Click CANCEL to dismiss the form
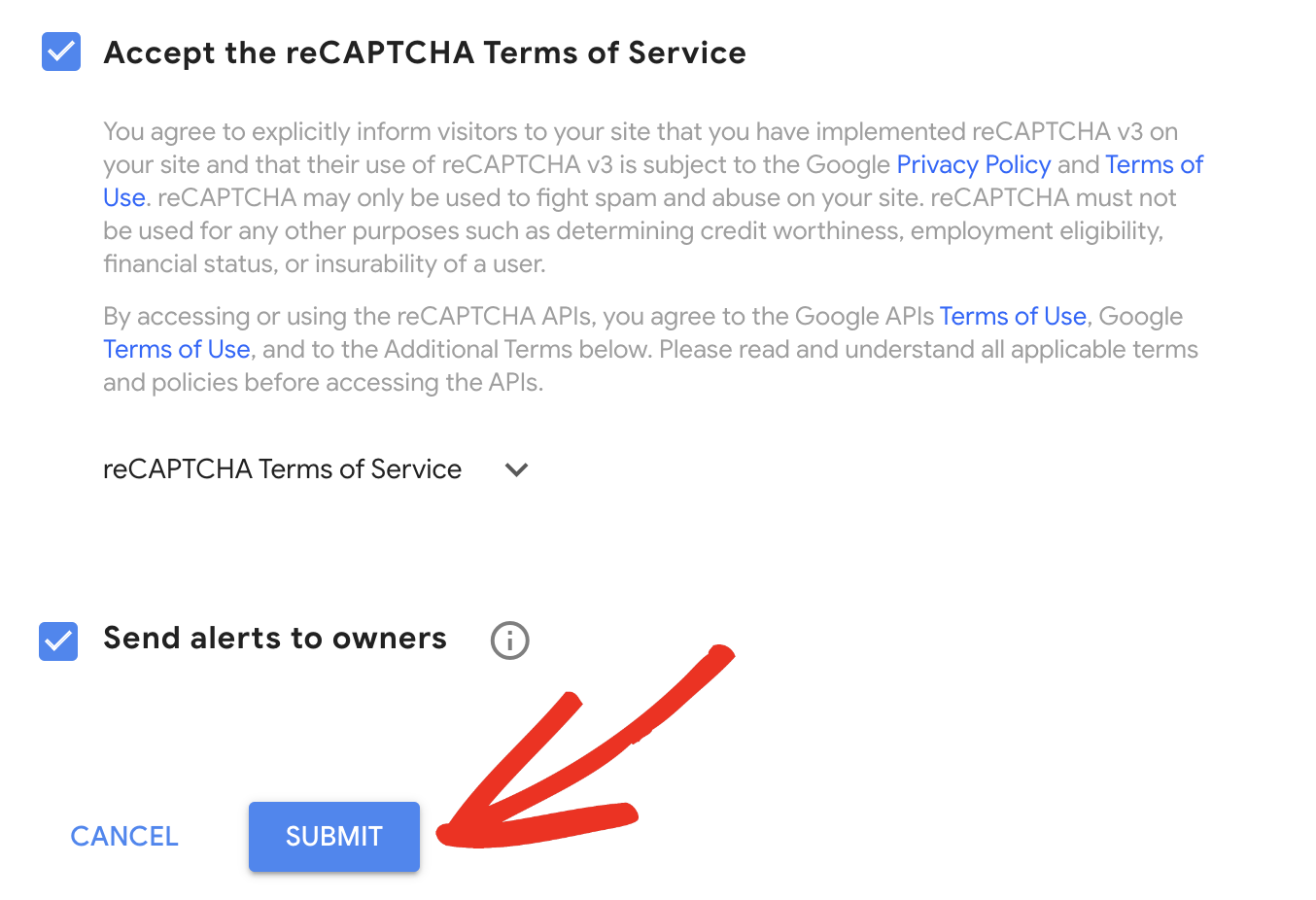Screen dimensions: 1316x900 (x=123, y=836)
